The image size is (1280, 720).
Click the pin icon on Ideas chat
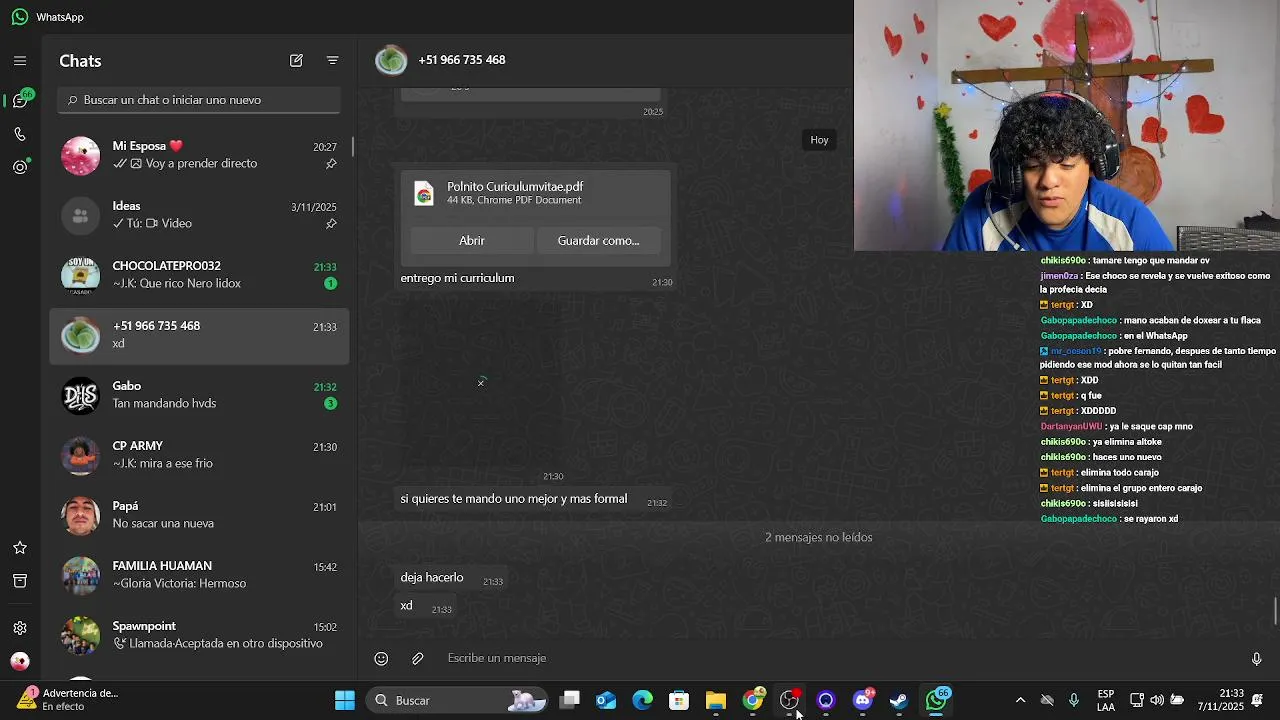pyautogui.click(x=331, y=224)
